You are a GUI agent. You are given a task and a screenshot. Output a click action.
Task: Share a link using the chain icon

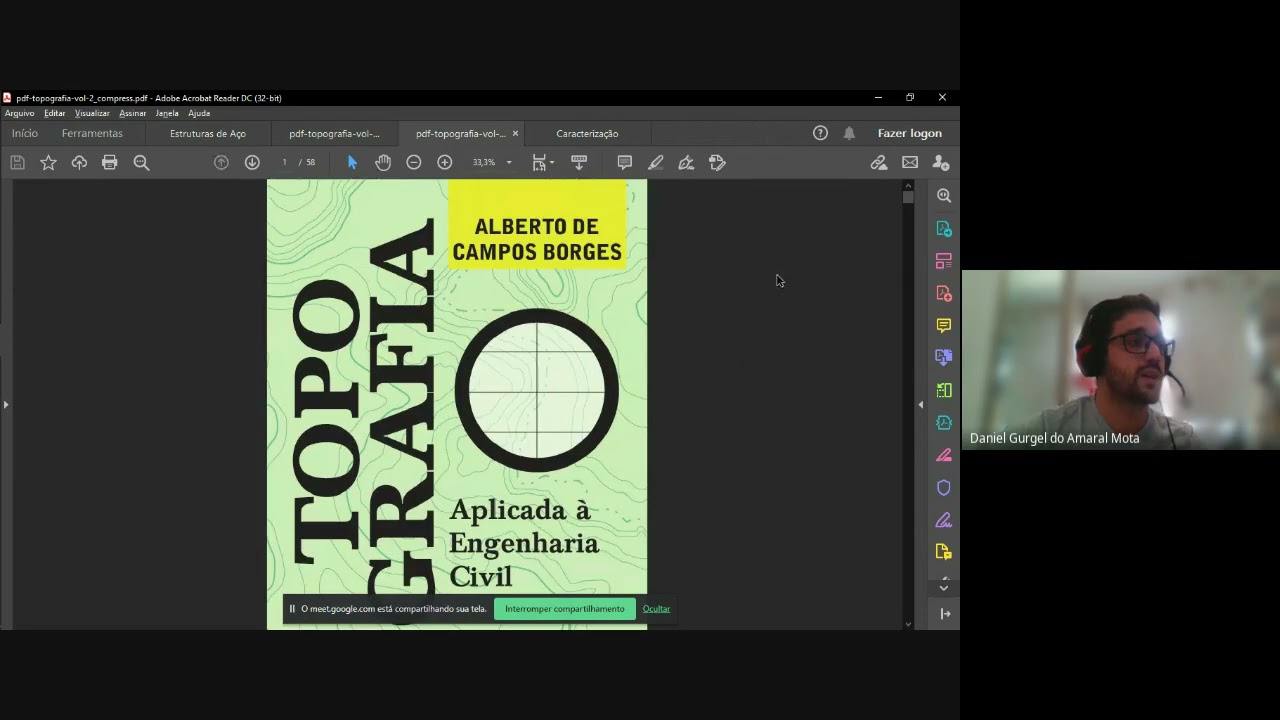pyautogui.click(x=879, y=162)
